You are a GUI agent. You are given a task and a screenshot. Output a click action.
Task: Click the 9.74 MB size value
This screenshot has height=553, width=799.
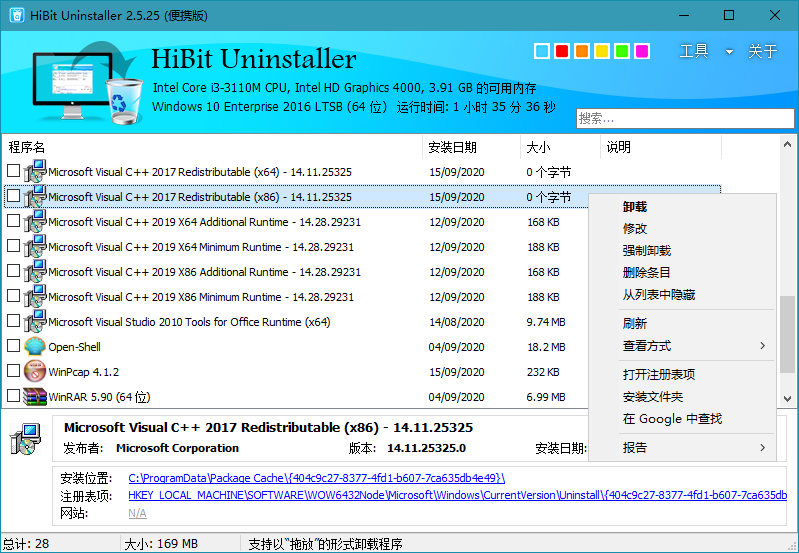(546, 322)
